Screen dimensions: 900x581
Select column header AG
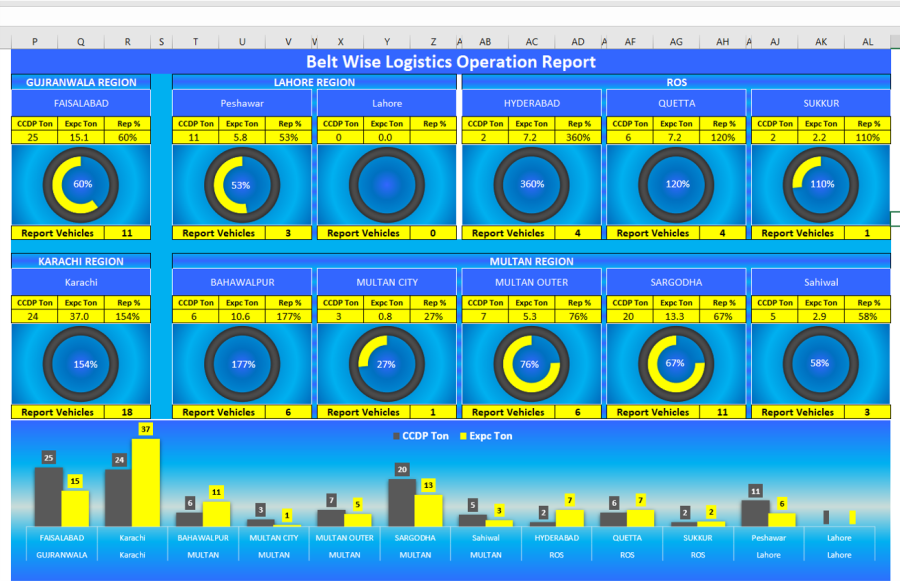(x=676, y=41)
